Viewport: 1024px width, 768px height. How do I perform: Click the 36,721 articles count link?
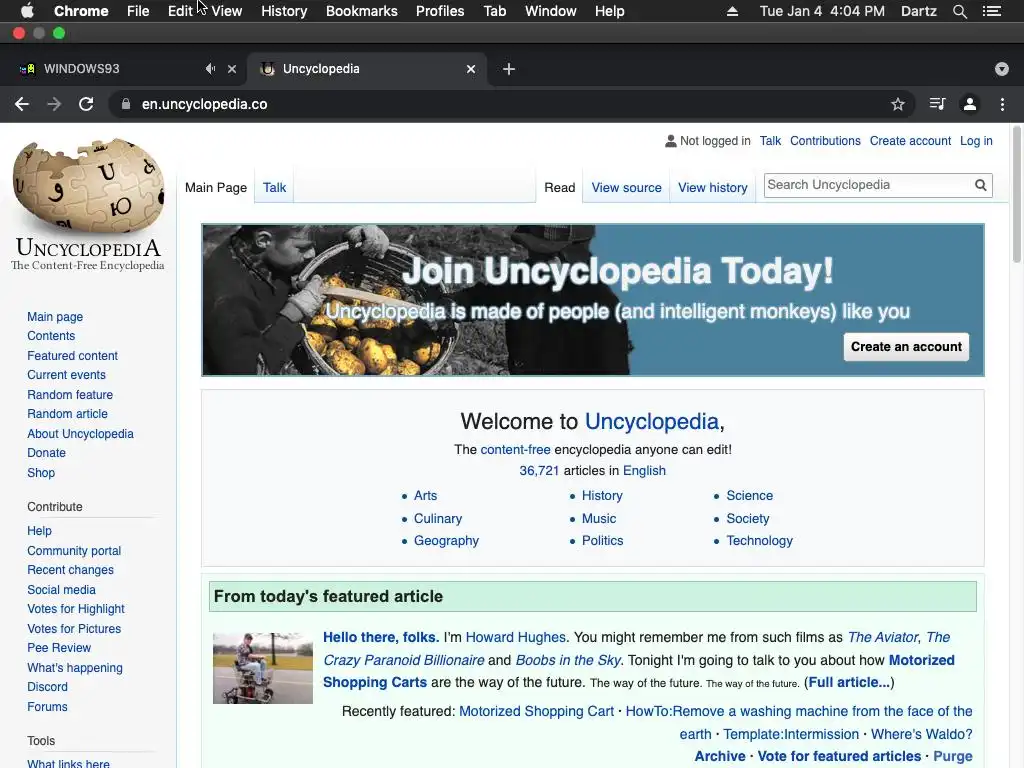[x=539, y=471]
